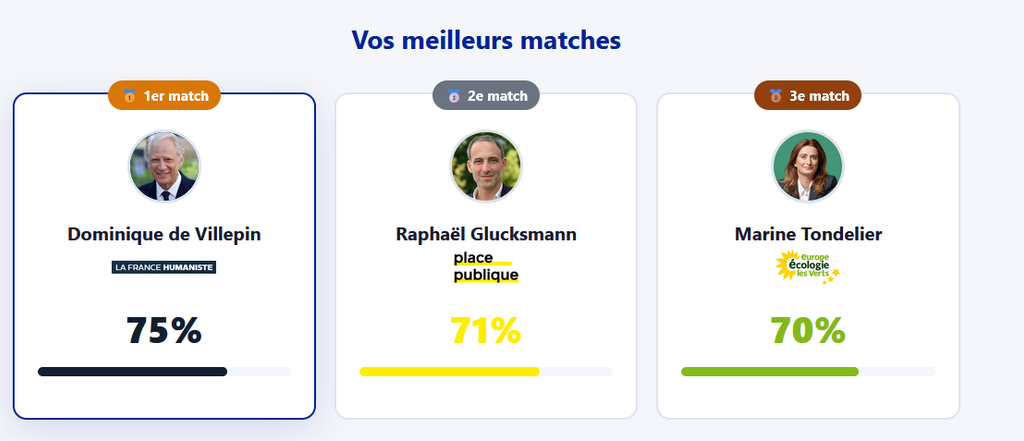Click the green 70% progress bar

(770, 372)
